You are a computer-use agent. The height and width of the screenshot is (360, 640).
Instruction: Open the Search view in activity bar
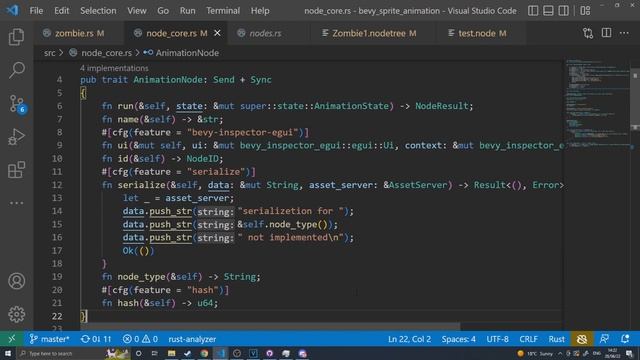click(x=16, y=70)
